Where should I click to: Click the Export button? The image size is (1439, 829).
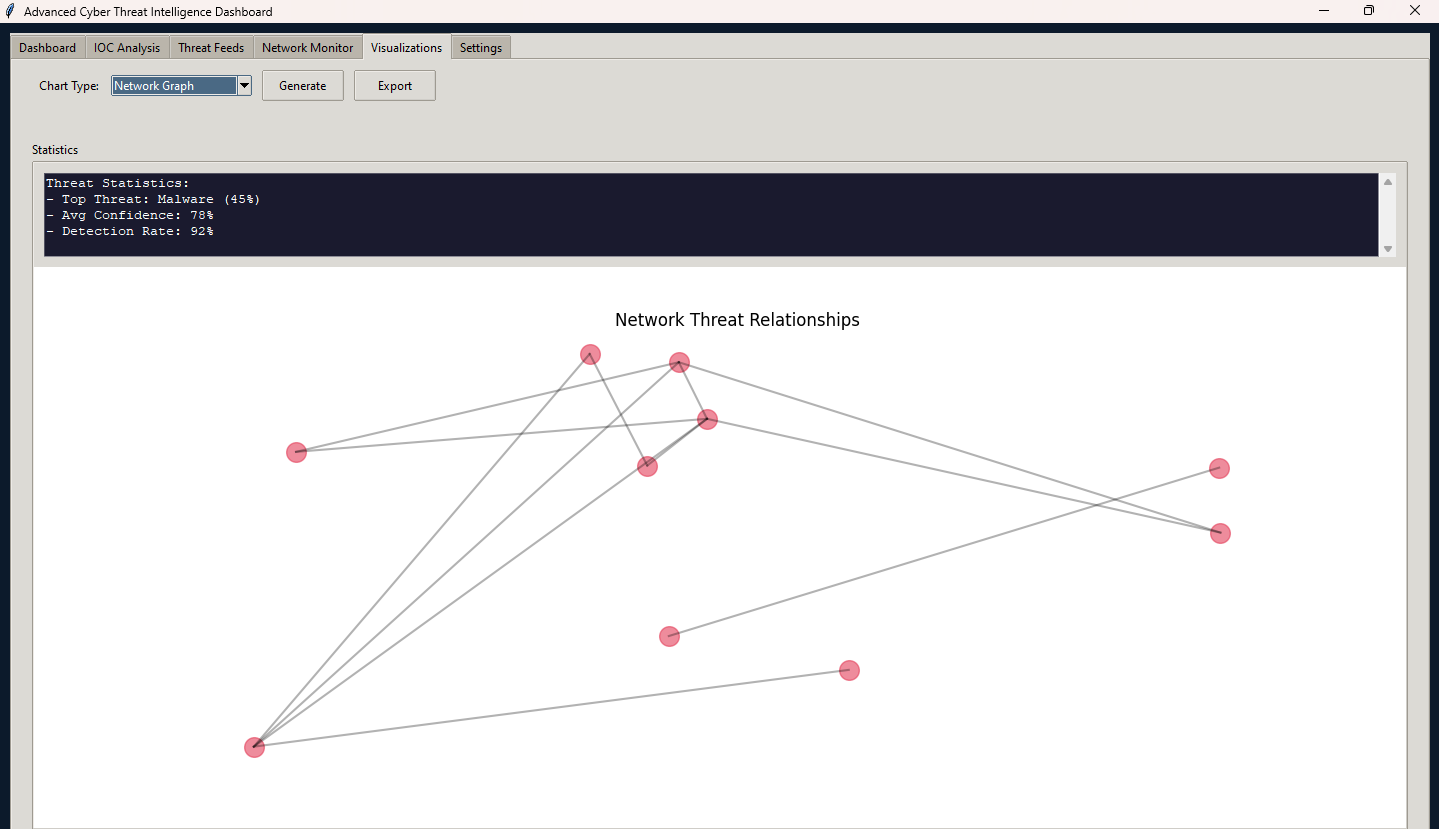pos(394,86)
